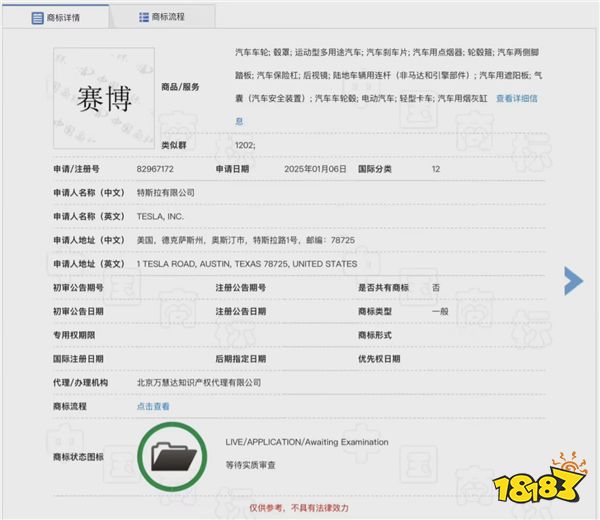Viewport: 600px width, 520px height.
Task: Select applicant name 特斯拉有限公司
Action: (x=166, y=192)
